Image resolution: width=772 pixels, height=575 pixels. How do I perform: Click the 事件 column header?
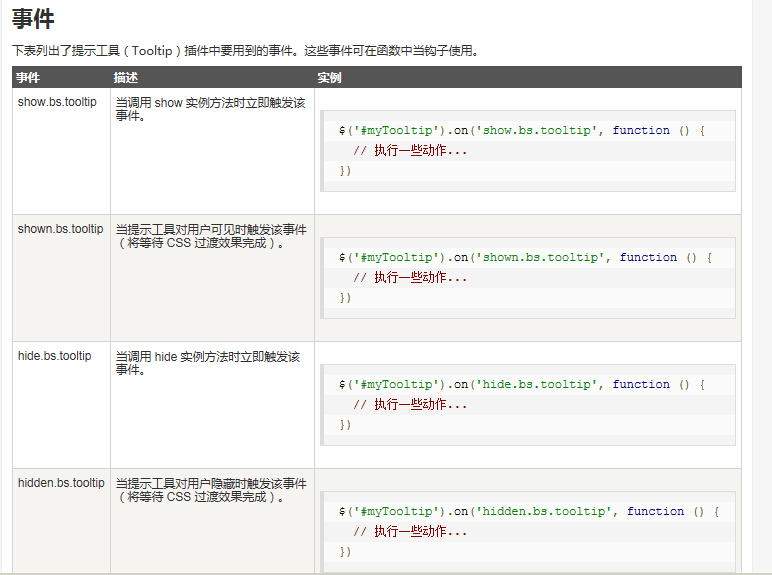[28, 78]
